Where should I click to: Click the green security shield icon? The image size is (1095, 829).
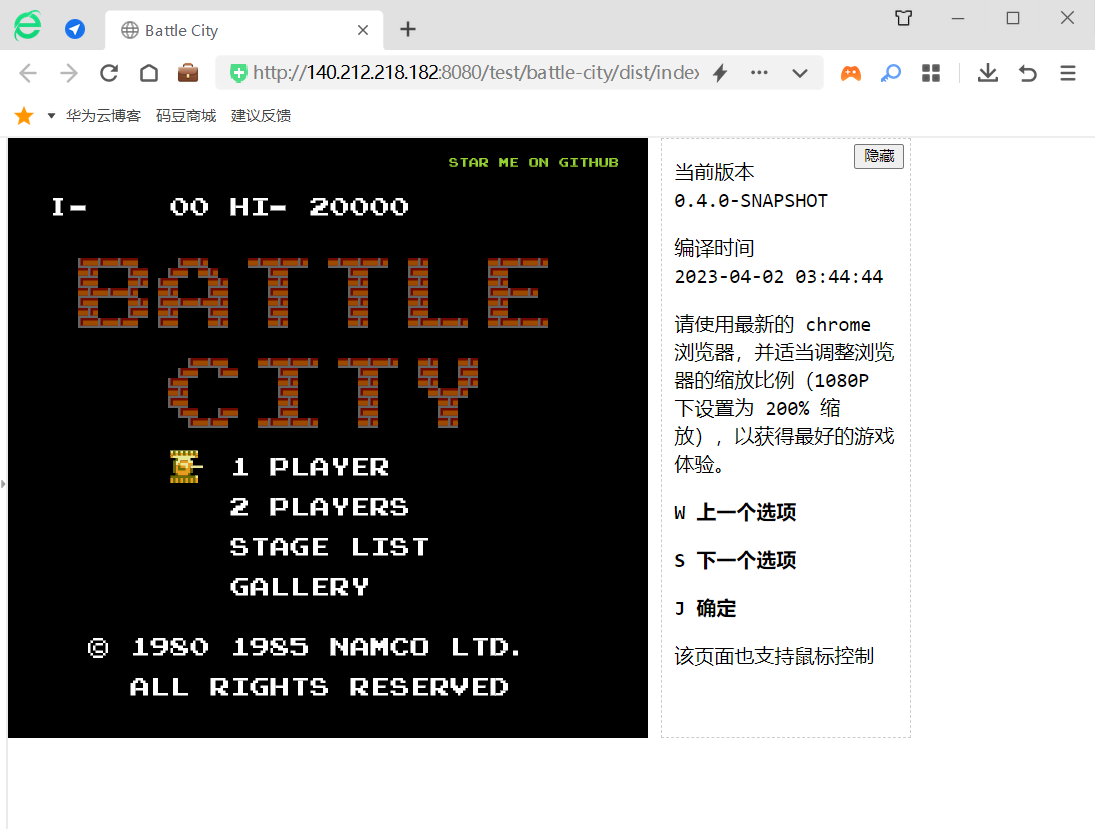(238, 73)
